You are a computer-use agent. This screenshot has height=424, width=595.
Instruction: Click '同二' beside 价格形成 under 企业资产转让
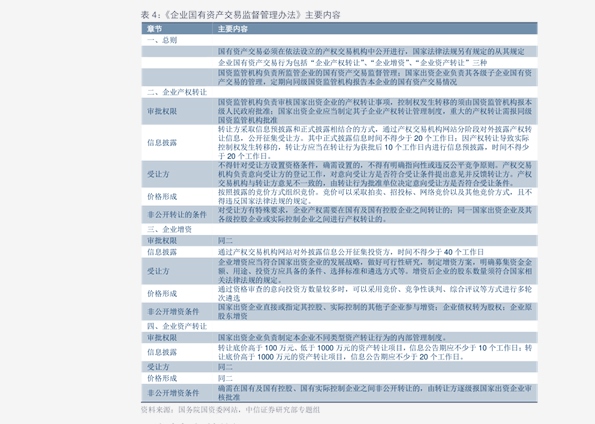[x=225, y=378]
